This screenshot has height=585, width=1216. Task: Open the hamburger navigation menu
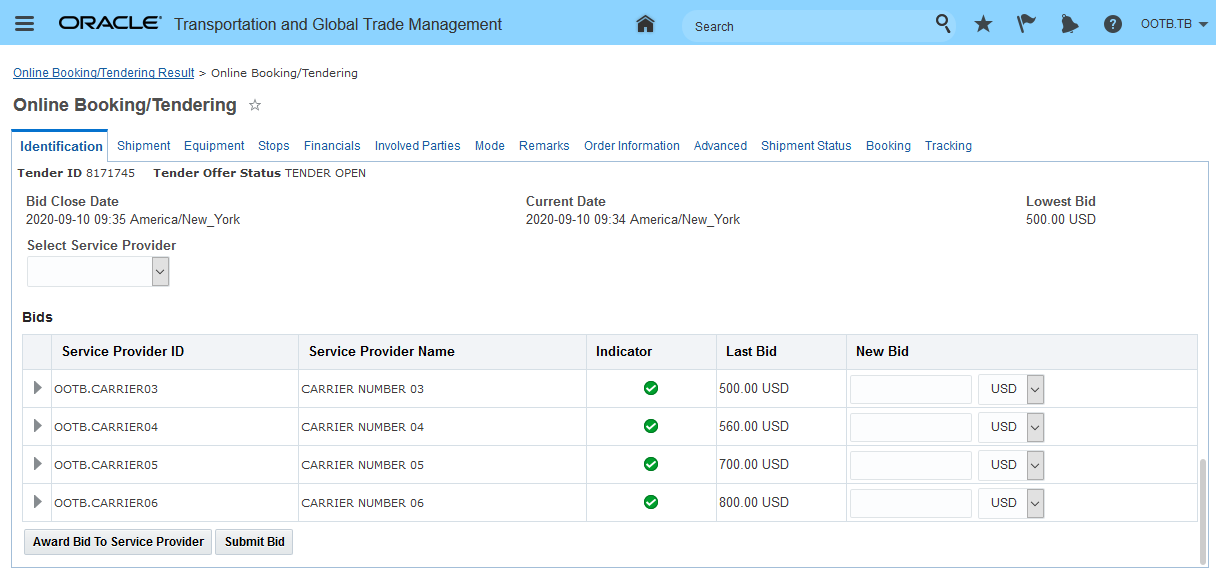24,24
